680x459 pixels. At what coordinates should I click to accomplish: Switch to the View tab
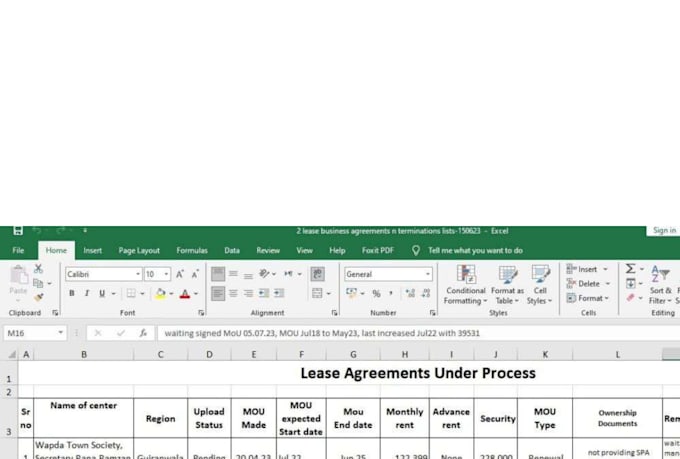[x=304, y=250]
